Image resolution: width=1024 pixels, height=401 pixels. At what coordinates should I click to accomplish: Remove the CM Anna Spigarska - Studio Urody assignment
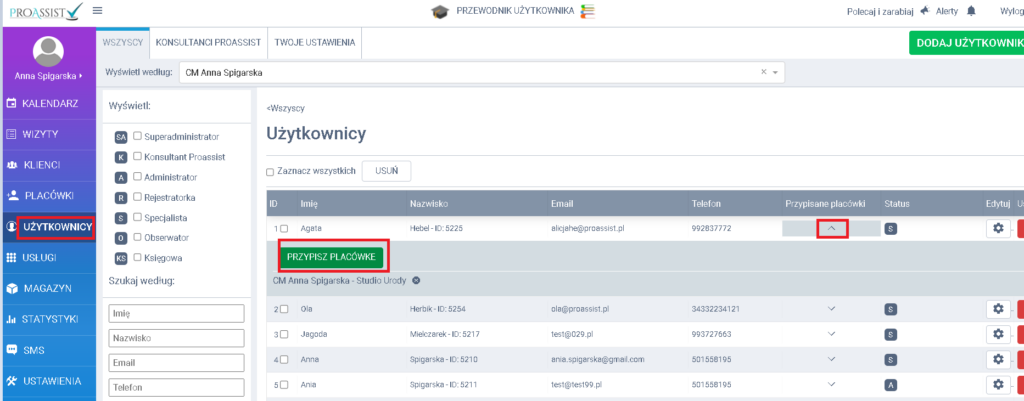coord(416,281)
